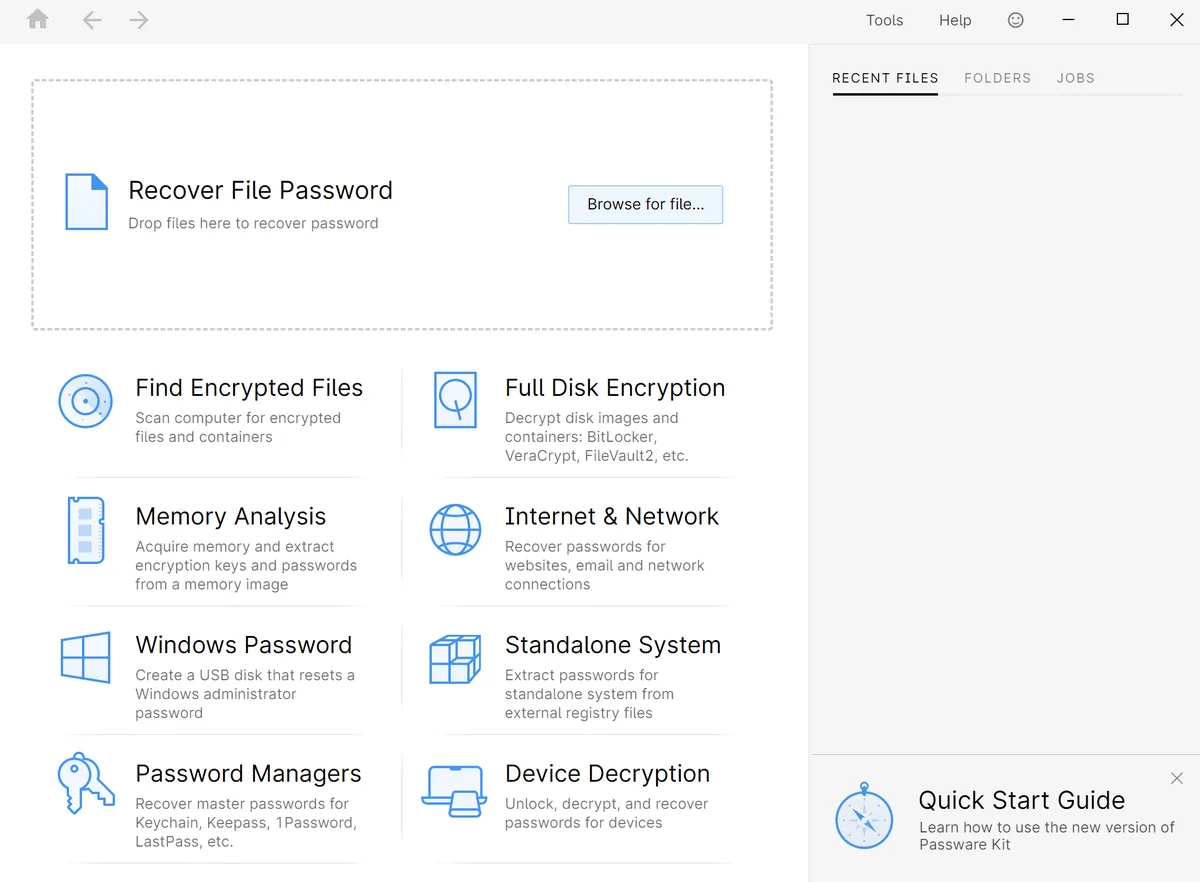Click "Scan computer for encrypted files" description

click(238, 427)
